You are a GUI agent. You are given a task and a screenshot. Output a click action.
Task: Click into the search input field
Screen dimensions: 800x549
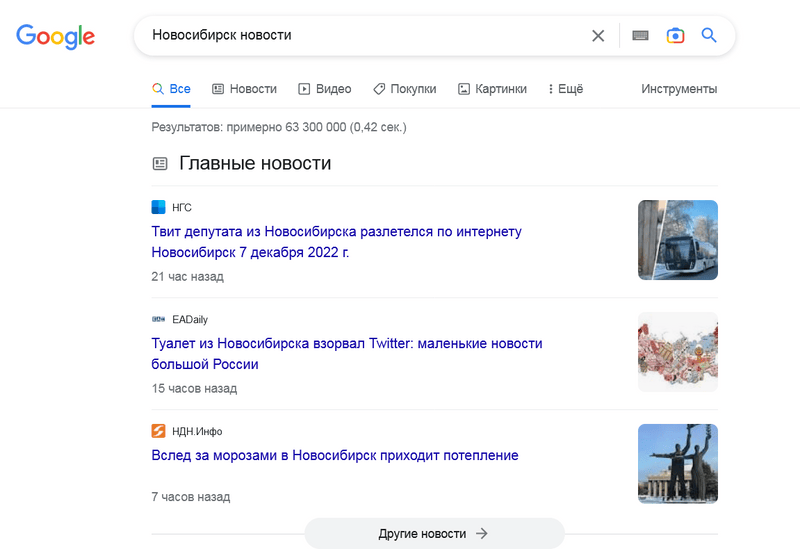coord(360,36)
